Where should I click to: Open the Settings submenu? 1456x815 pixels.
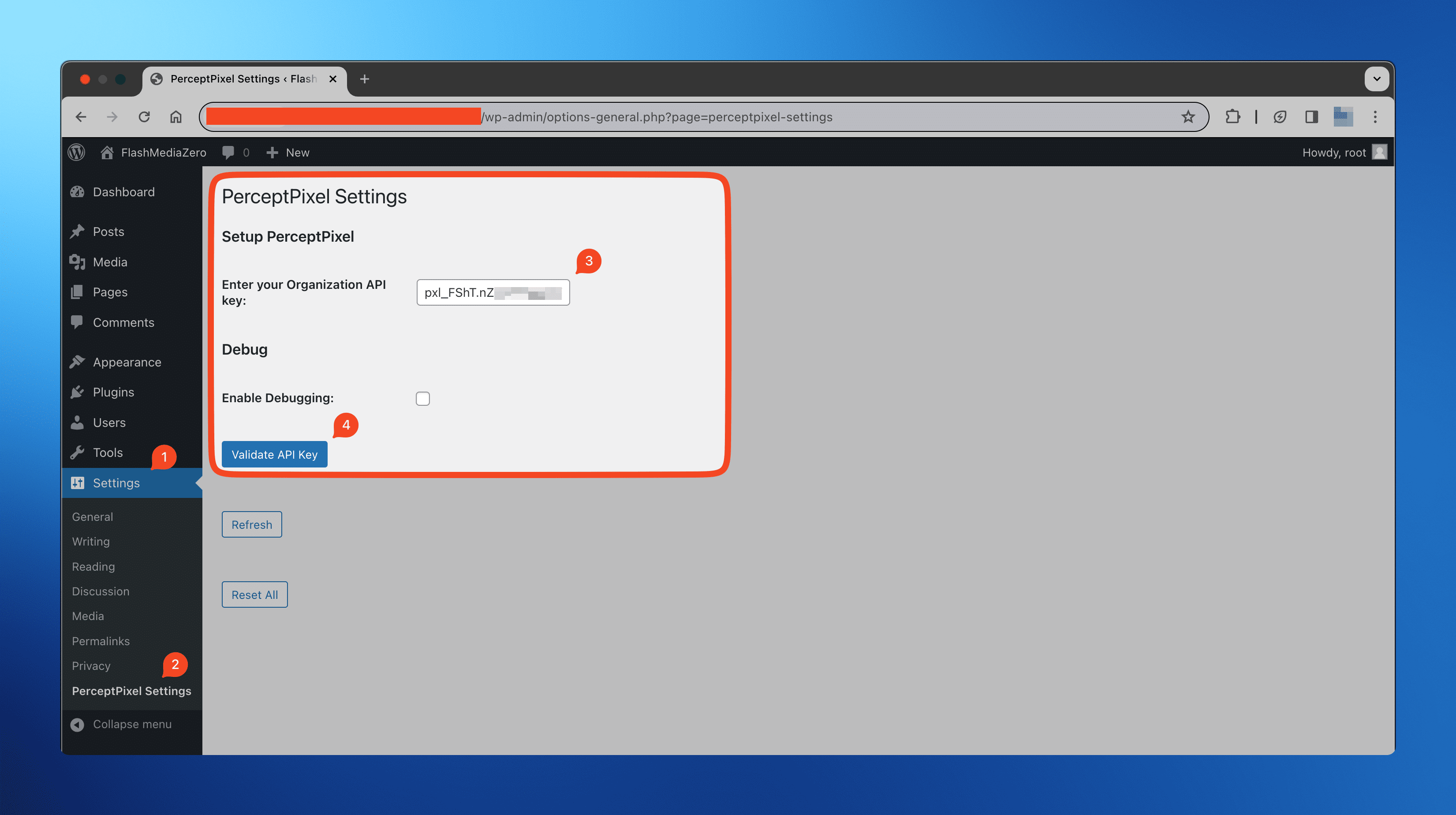116,482
